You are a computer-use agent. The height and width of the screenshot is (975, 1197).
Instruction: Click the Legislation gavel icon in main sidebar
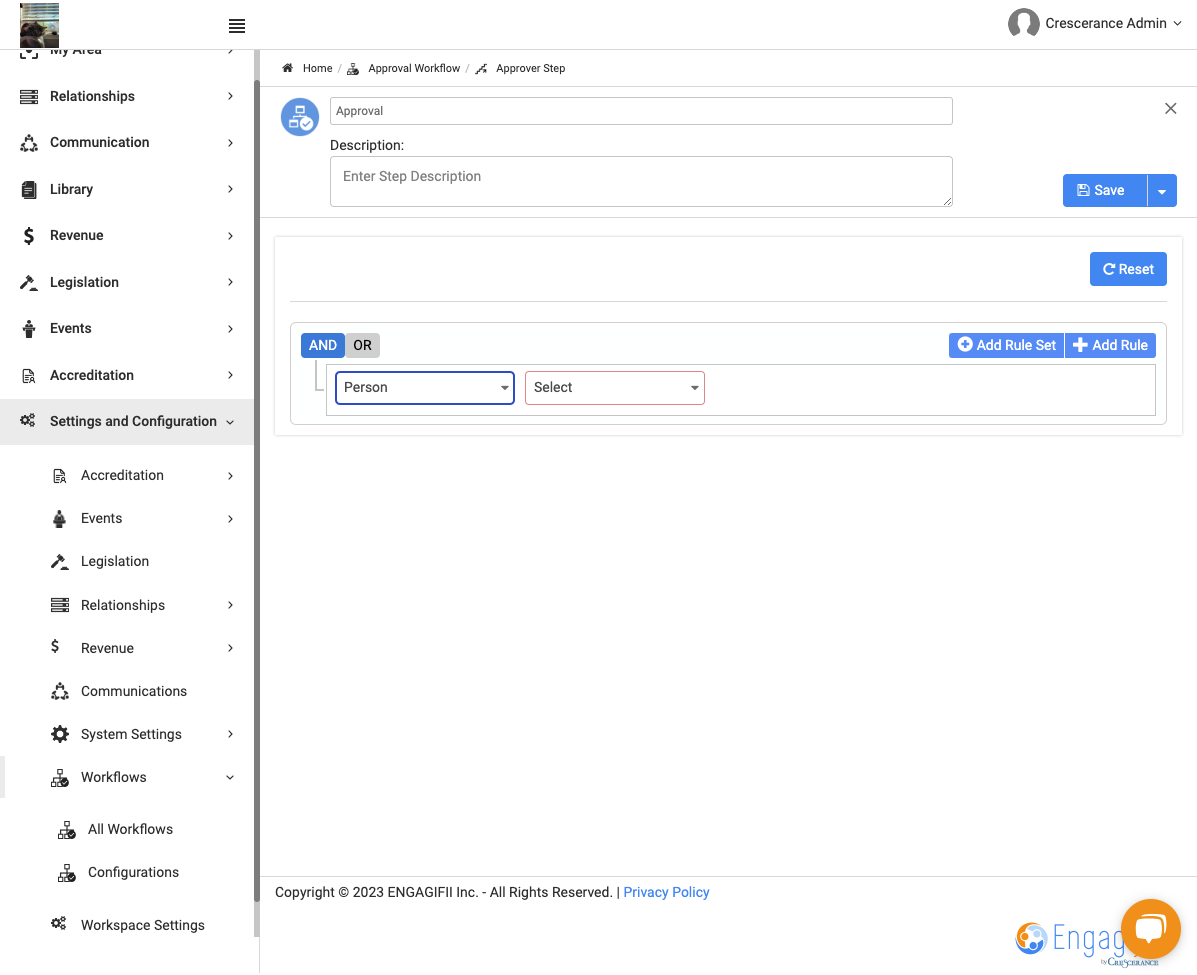point(29,283)
